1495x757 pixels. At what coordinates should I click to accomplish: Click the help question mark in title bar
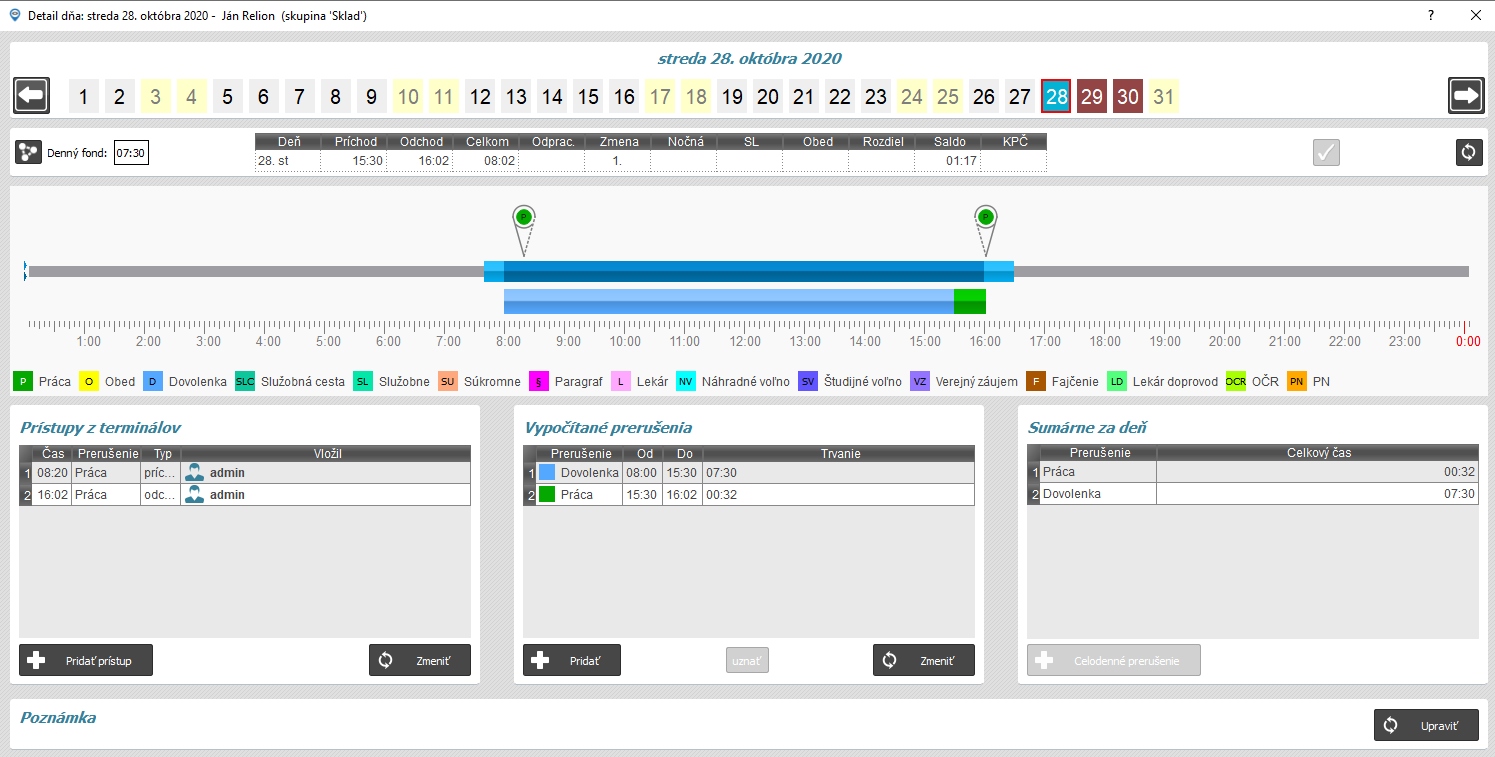(1431, 15)
